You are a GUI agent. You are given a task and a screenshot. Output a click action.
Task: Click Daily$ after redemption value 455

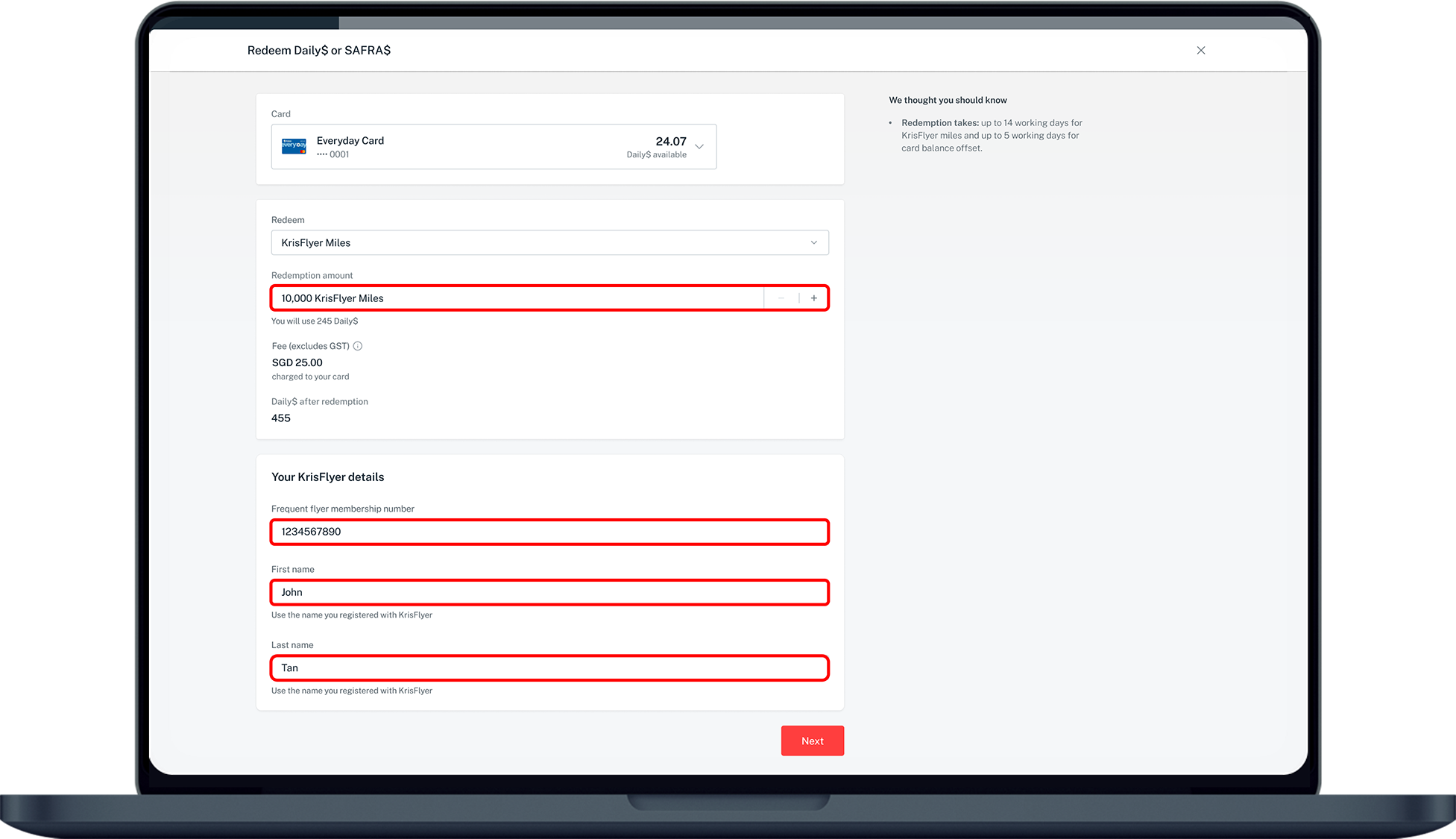281,418
